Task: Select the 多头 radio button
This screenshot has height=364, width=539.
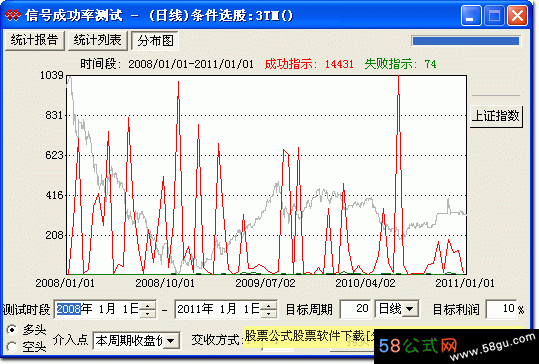Action: (x=12, y=330)
